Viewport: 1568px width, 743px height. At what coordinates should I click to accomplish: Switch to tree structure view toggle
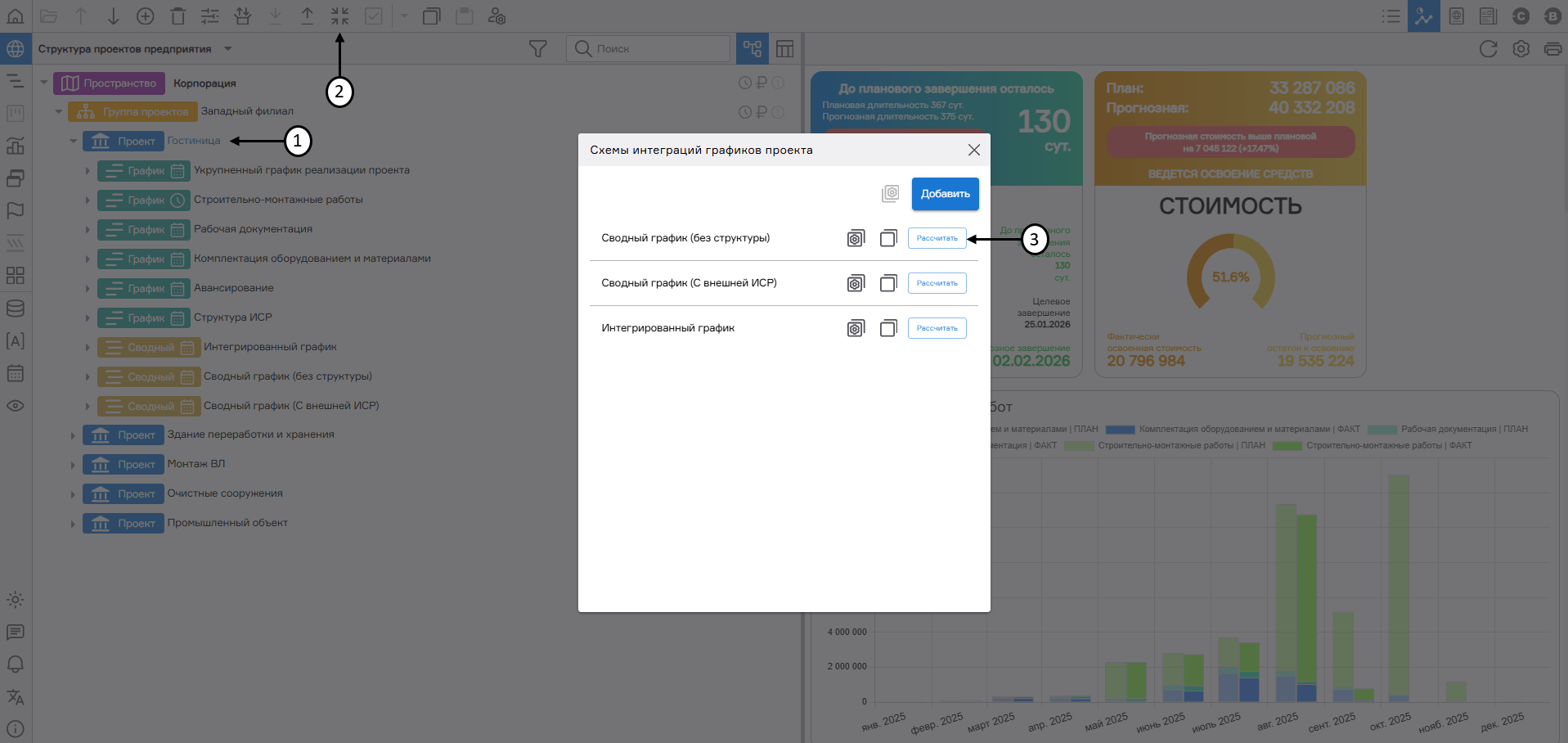(x=753, y=49)
